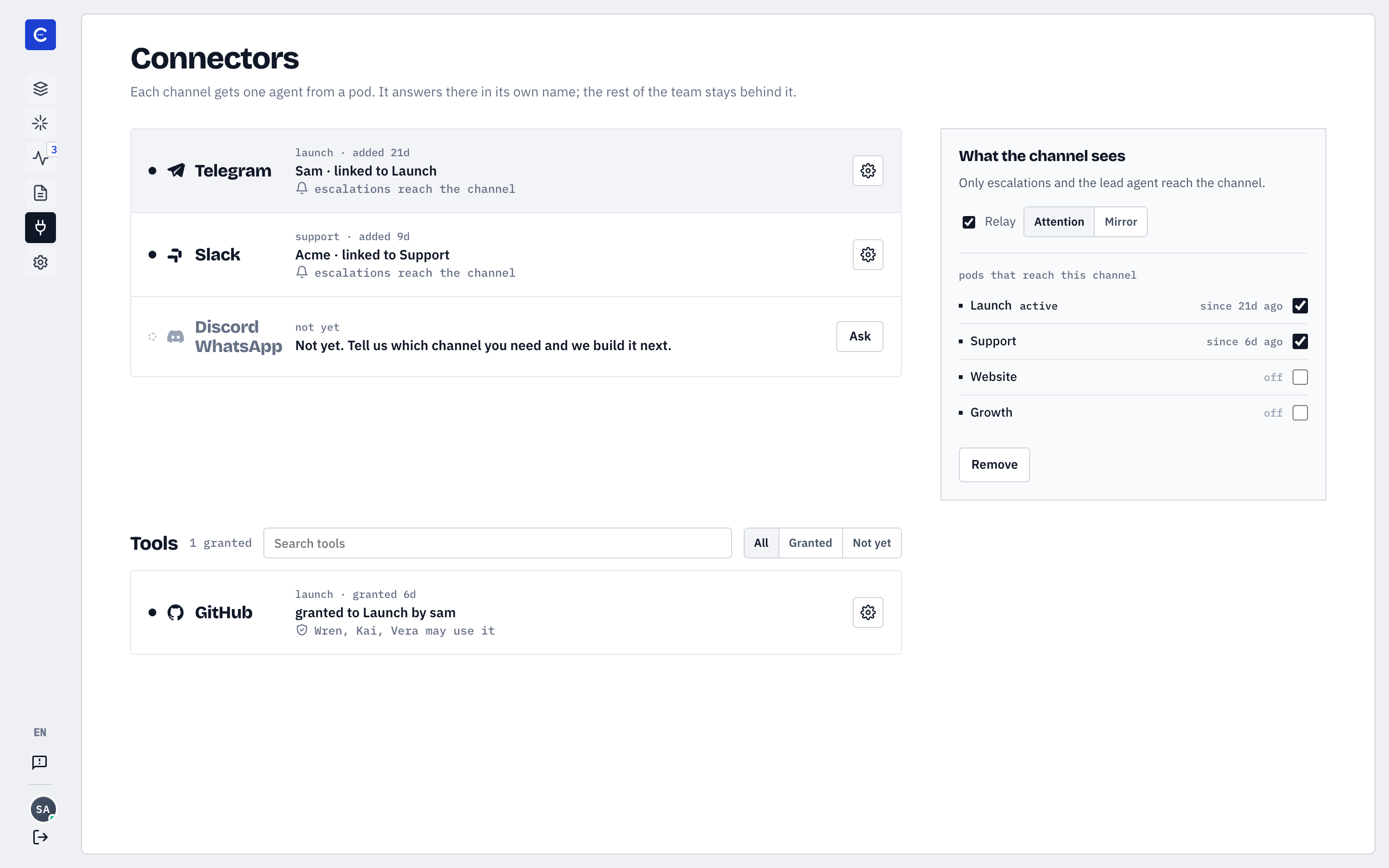Focus the Search tools field
Image resolution: width=1389 pixels, height=868 pixels.
tap(497, 543)
